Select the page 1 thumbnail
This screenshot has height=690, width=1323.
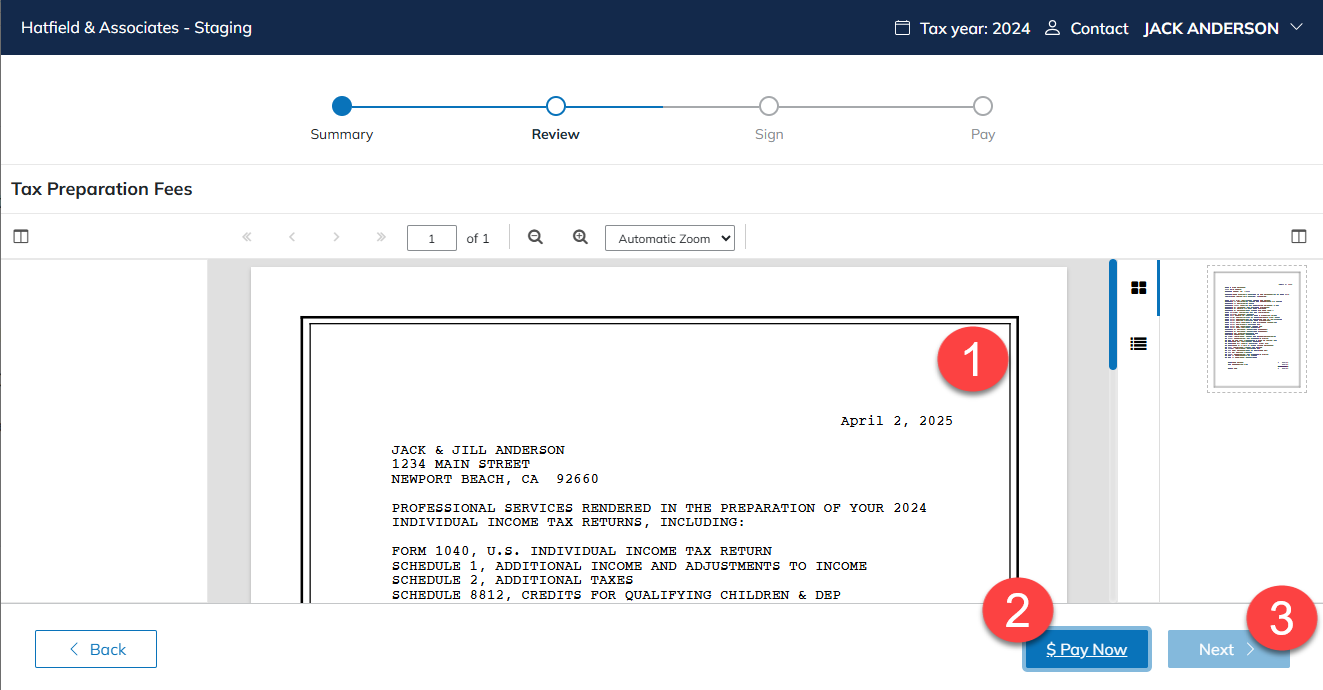tap(1256, 329)
